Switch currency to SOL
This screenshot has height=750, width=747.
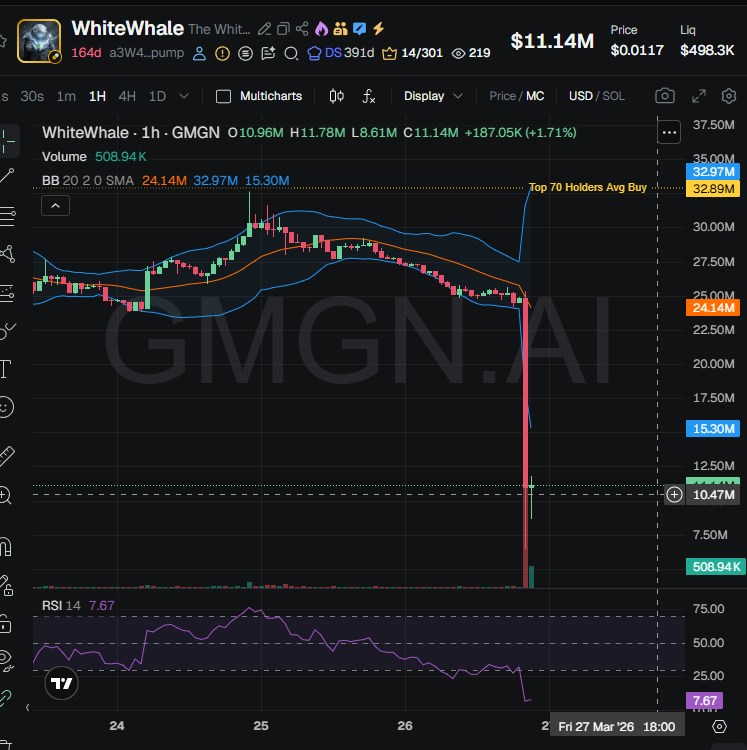tap(614, 96)
